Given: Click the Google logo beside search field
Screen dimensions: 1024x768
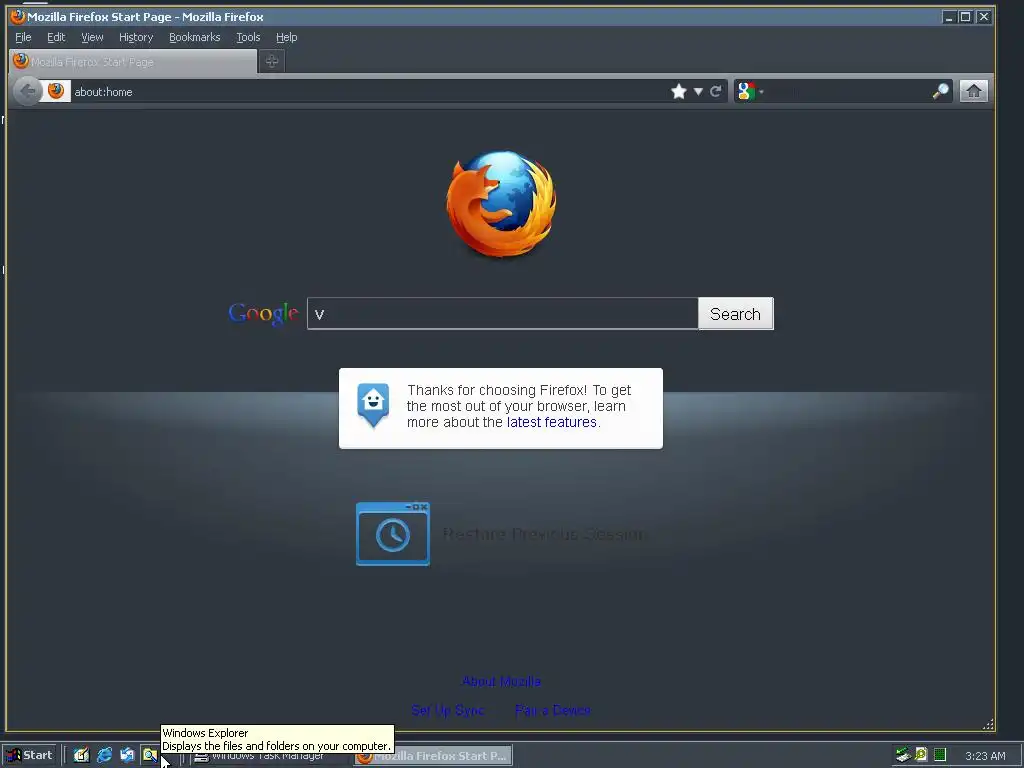Looking at the screenshot, I should click(x=263, y=314).
